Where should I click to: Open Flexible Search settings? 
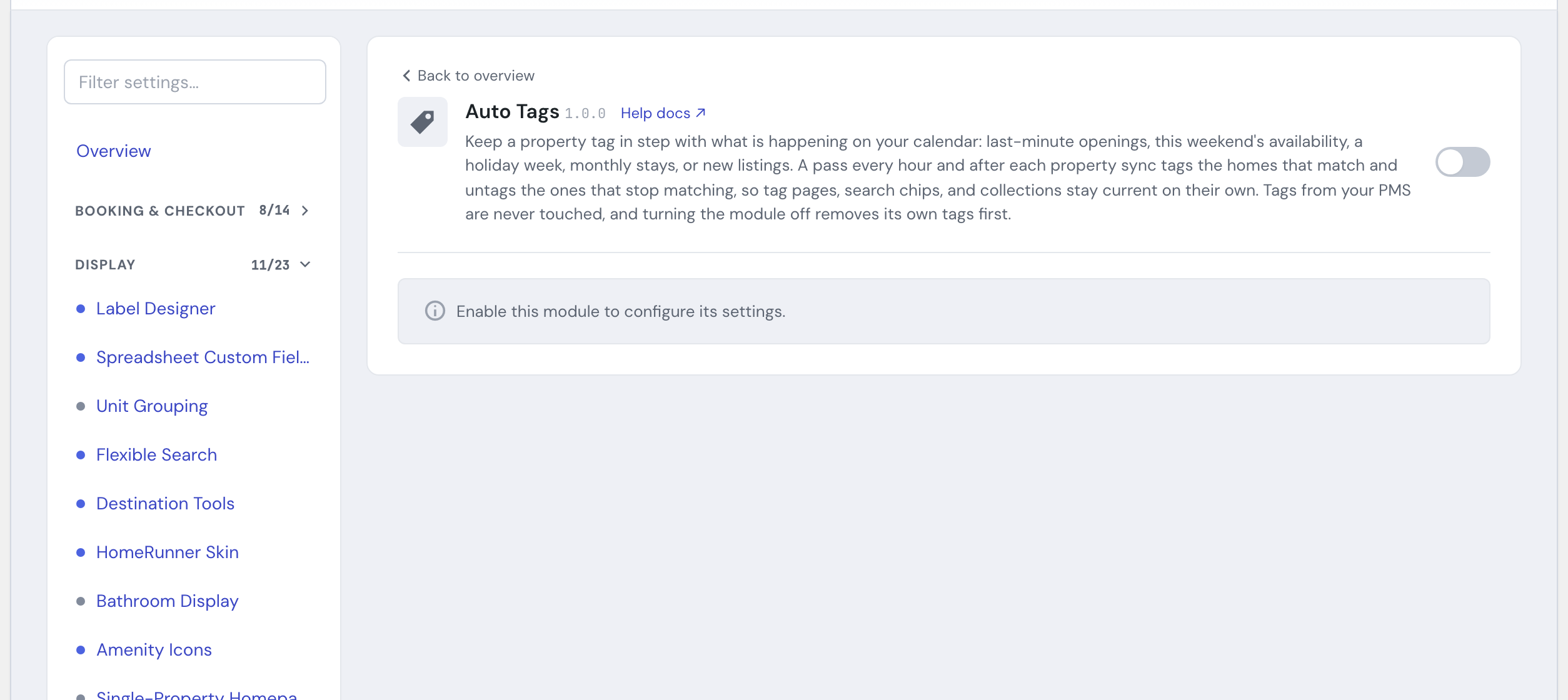click(x=156, y=455)
